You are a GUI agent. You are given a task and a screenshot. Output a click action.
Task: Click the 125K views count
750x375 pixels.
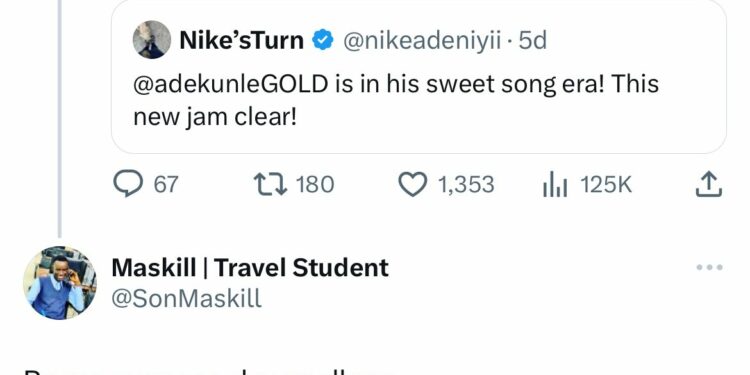click(x=606, y=185)
